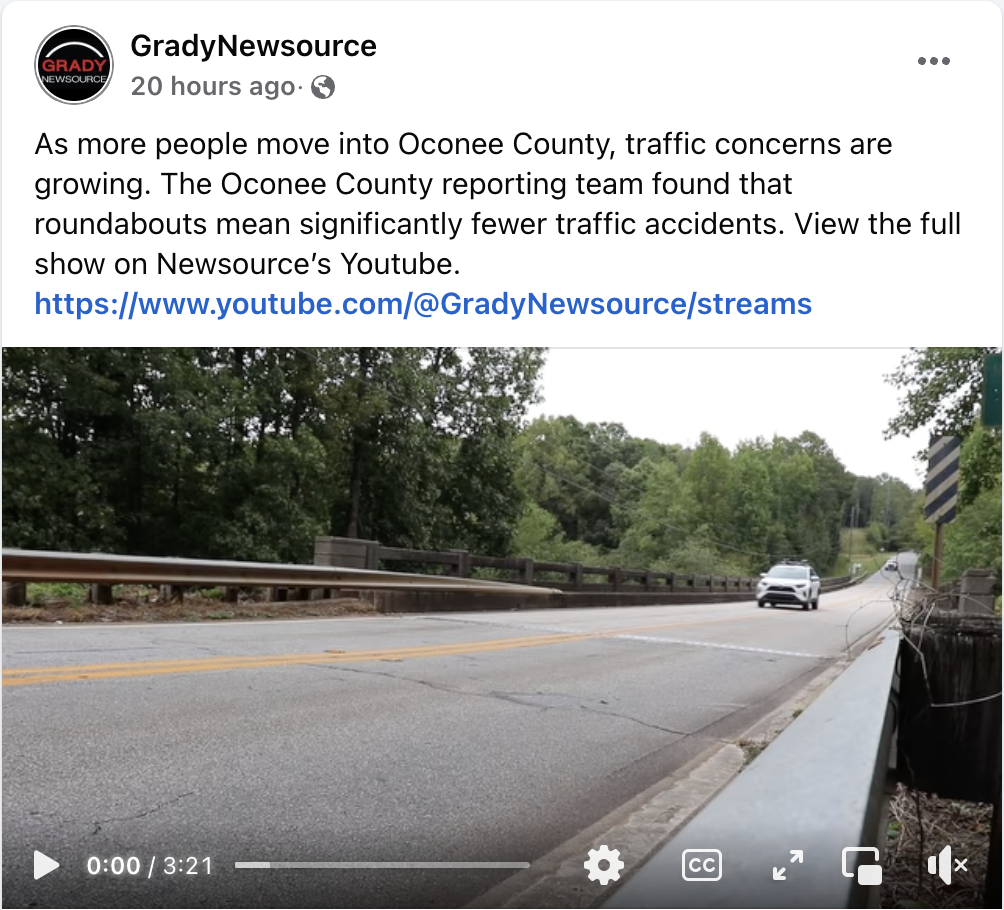Open picture-in-picture mode
The height and width of the screenshot is (910, 1004).
click(862, 866)
